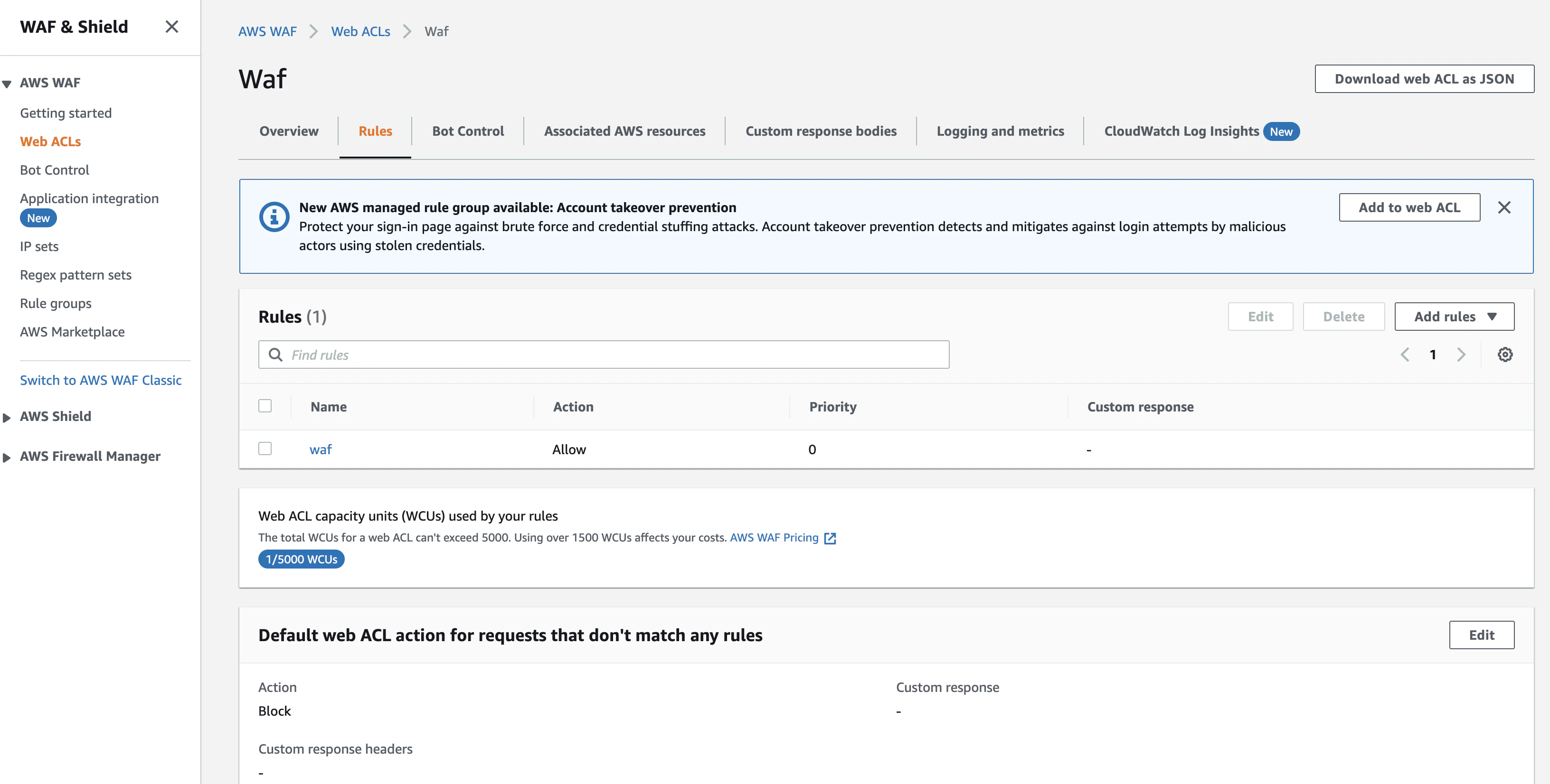This screenshot has width=1550, height=784.
Task: Dismiss the account takeover prevention banner
Action: pos(1503,207)
